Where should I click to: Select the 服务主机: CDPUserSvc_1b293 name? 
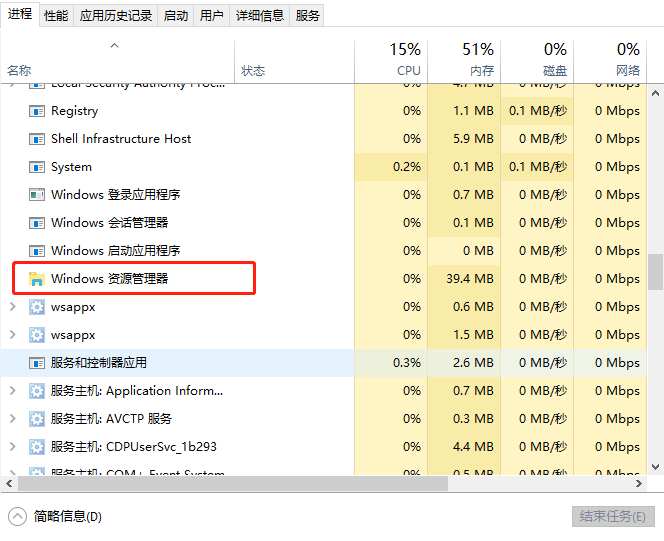point(134,447)
